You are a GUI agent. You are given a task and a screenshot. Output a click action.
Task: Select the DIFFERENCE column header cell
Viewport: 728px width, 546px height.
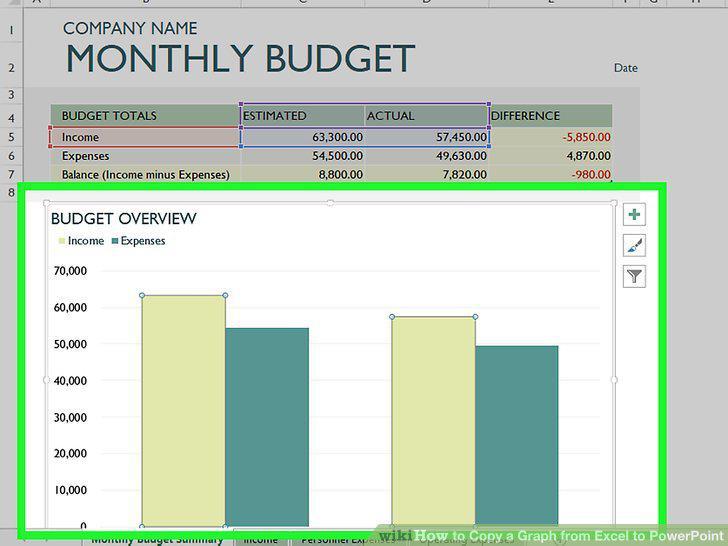[x=551, y=116]
